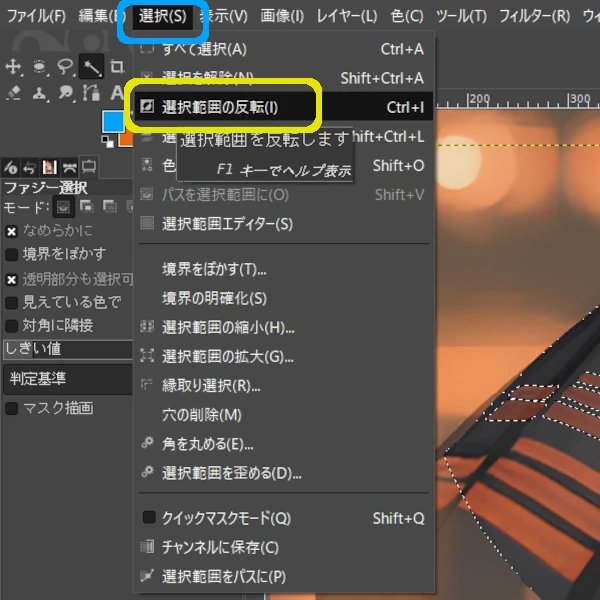Open the 色(C) menu
Screen dimensions: 600x600
pos(407,16)
